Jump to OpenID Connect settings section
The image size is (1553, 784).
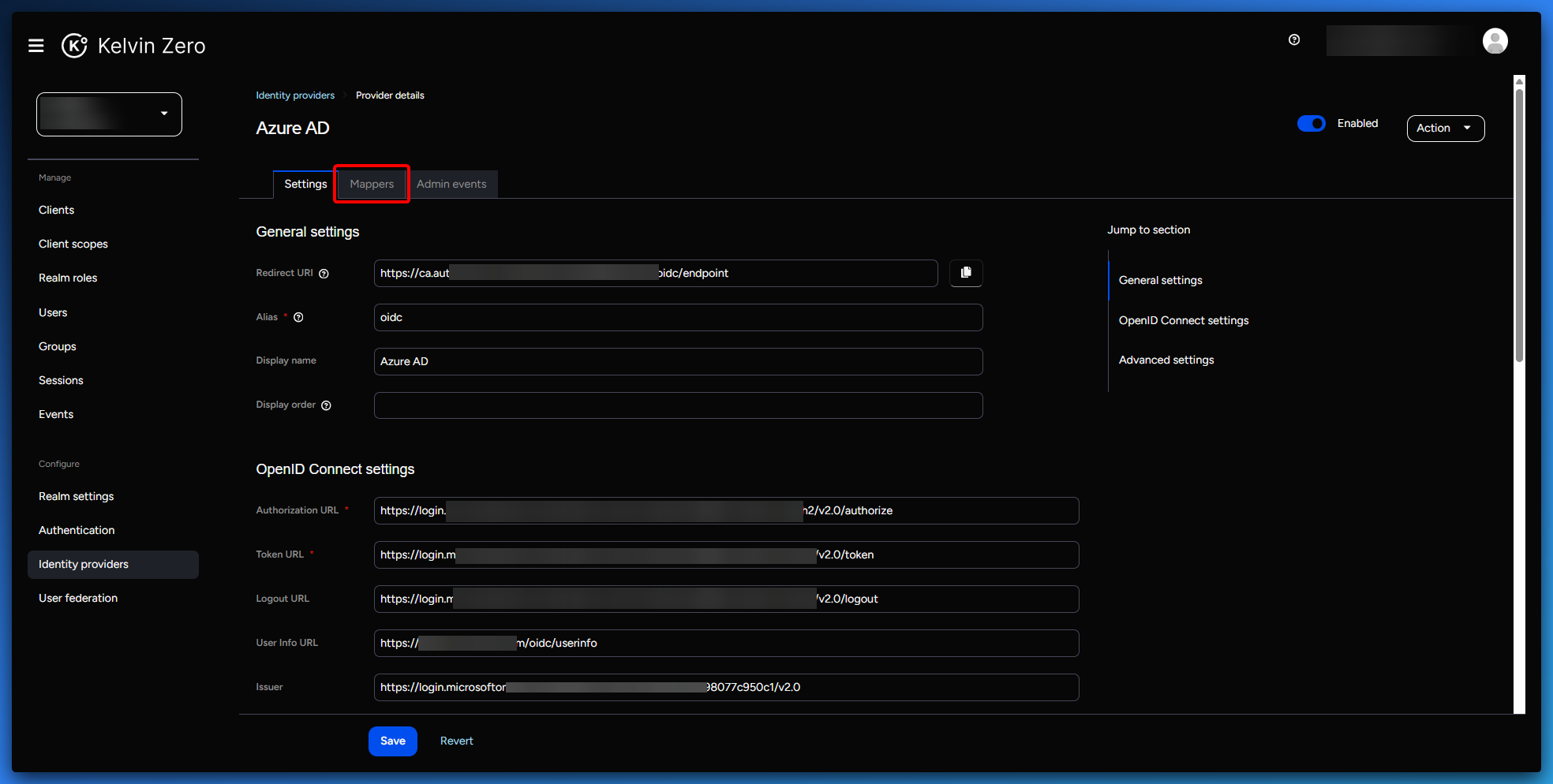[1183, 320]
